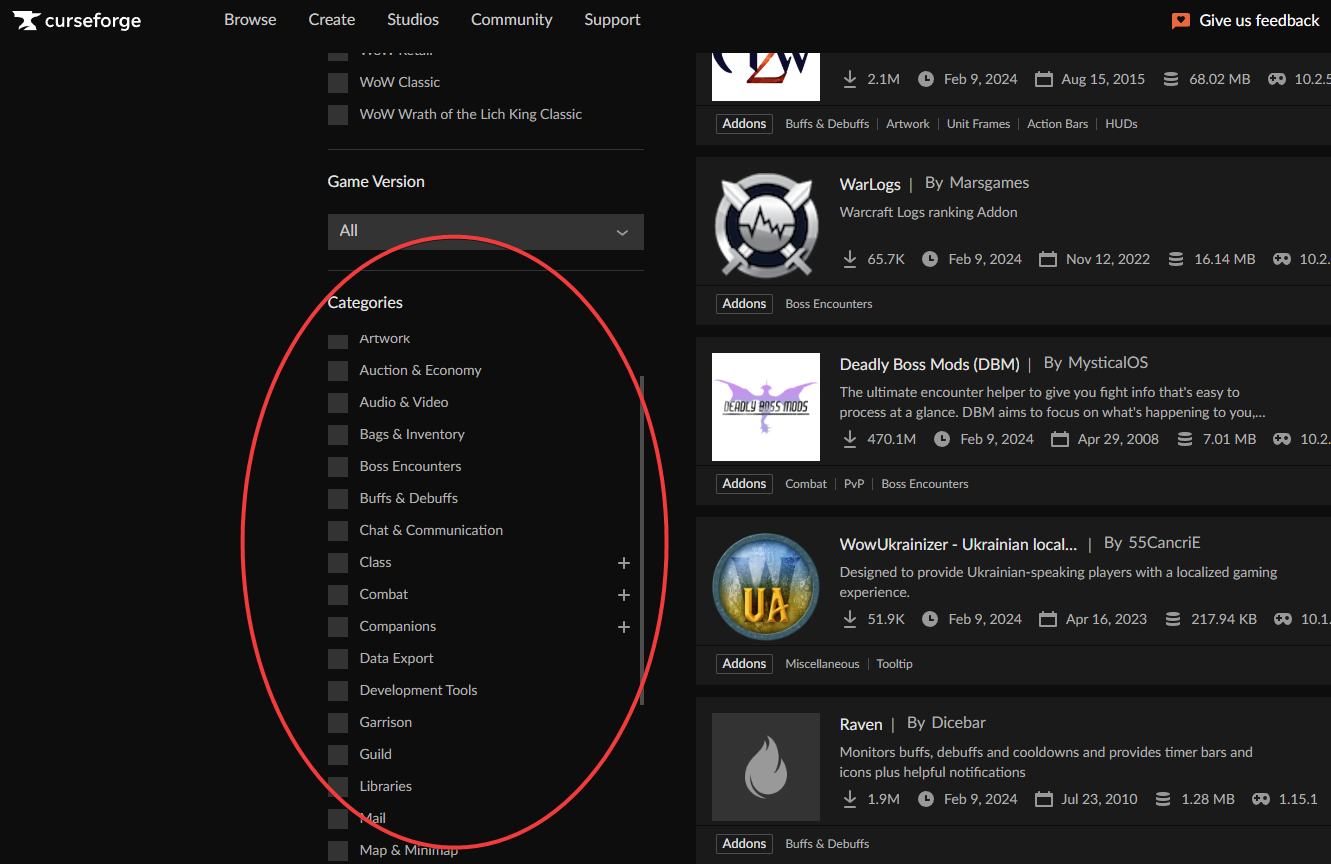Click the file size icon on WowUkrainizer
This screenshot has width=1331, height=864.
coord(1173,619)
